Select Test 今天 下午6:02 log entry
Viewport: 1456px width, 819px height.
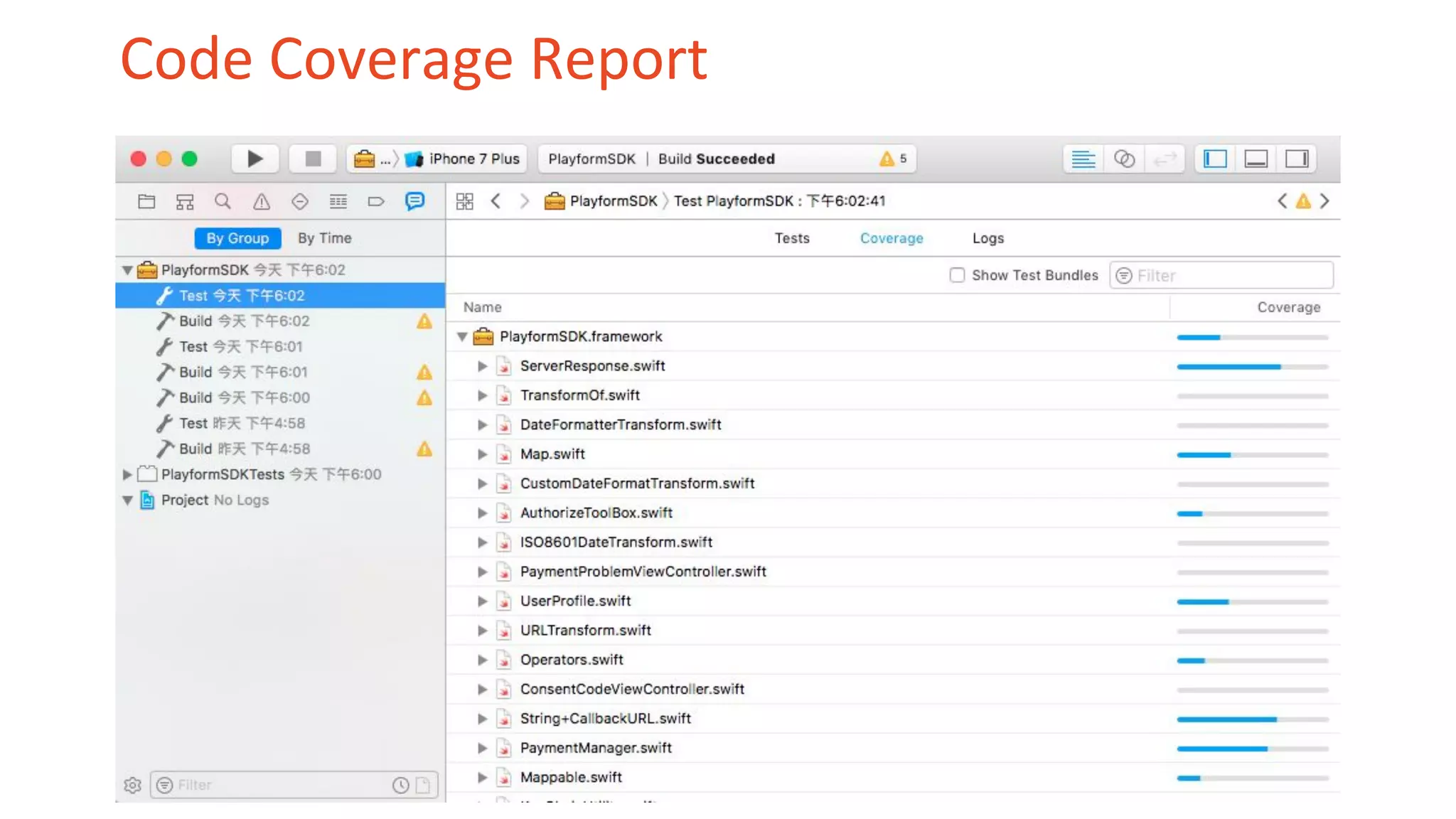[280, 295]
